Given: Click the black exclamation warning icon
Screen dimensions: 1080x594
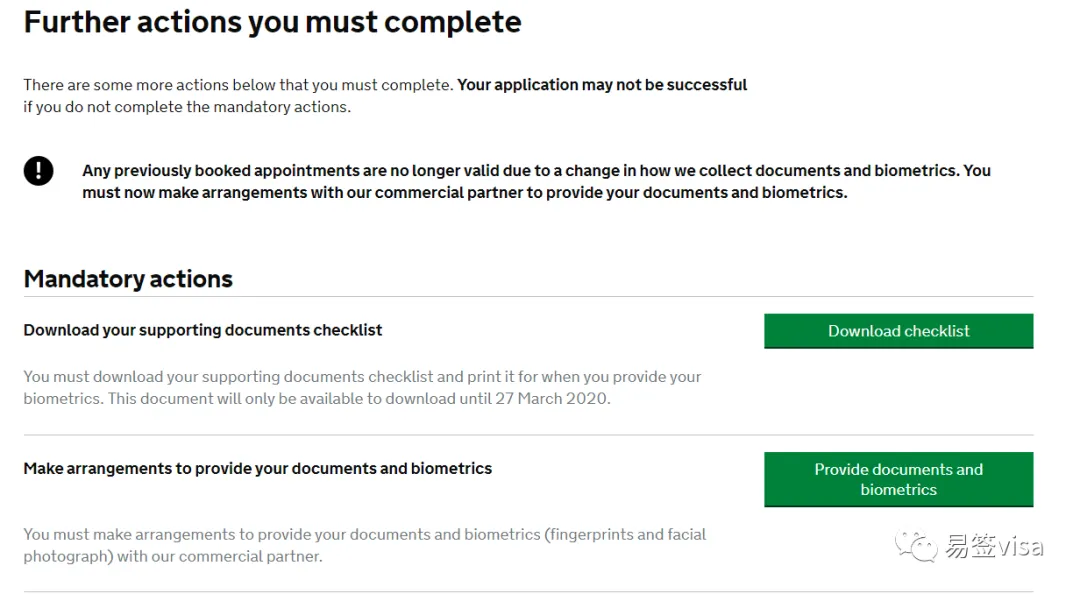Looking at the screenshot, I should pyautogui.click(x=39, y=171).
